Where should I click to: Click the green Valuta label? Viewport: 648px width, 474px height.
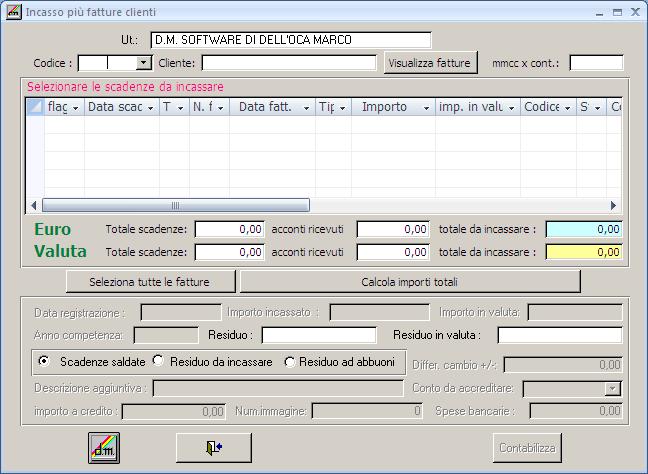coord(60,251)
